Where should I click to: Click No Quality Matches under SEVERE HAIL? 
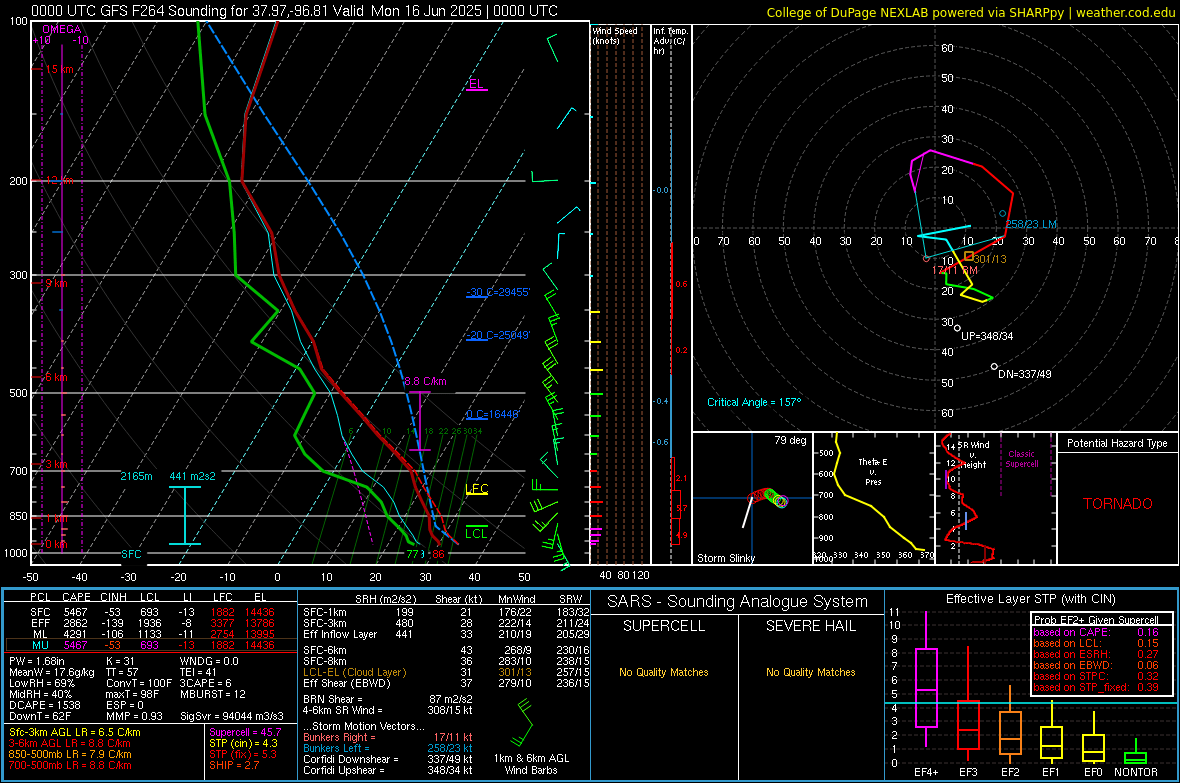tap(810, 672)
